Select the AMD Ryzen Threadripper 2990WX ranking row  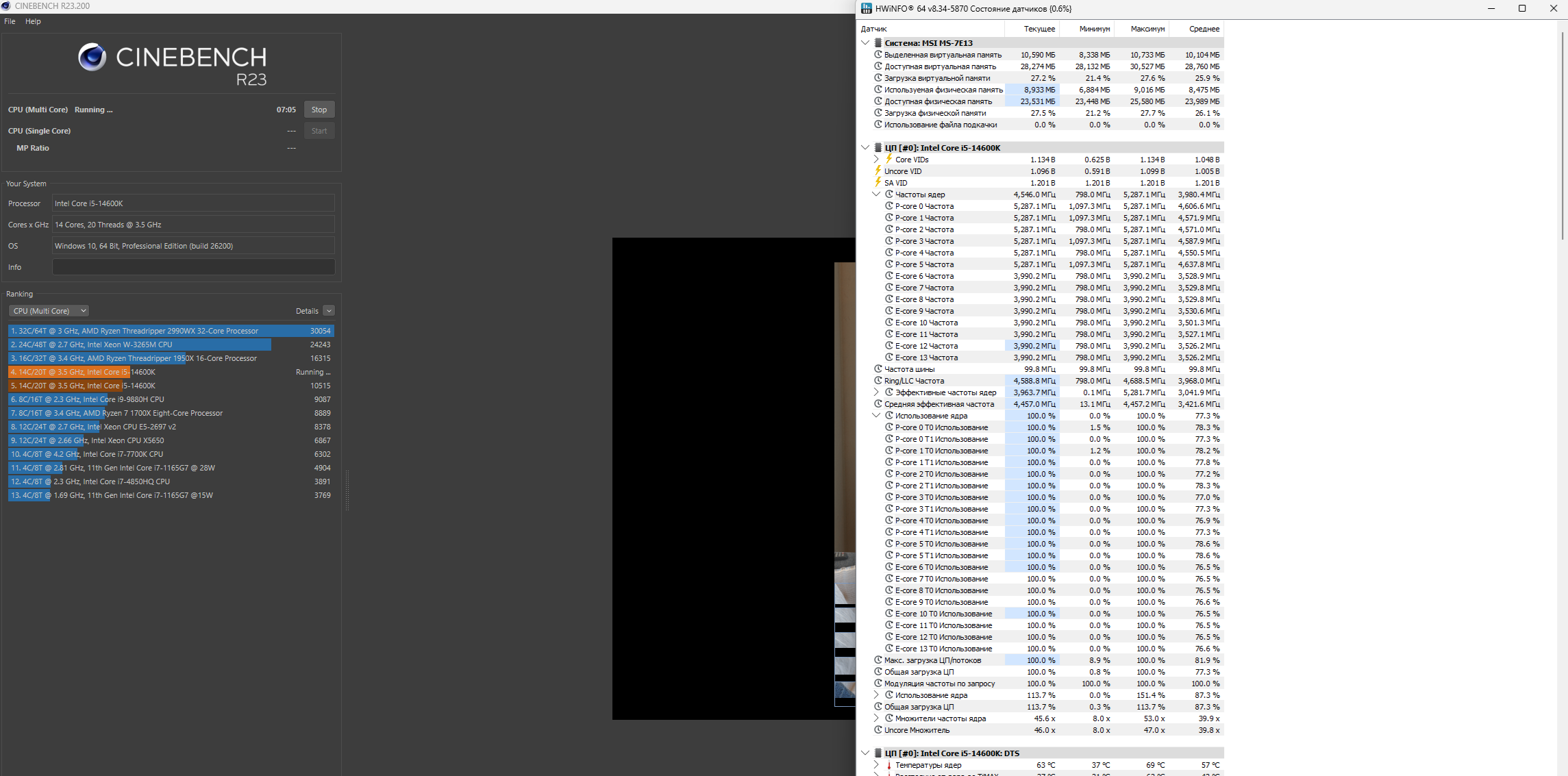(171, 331)
